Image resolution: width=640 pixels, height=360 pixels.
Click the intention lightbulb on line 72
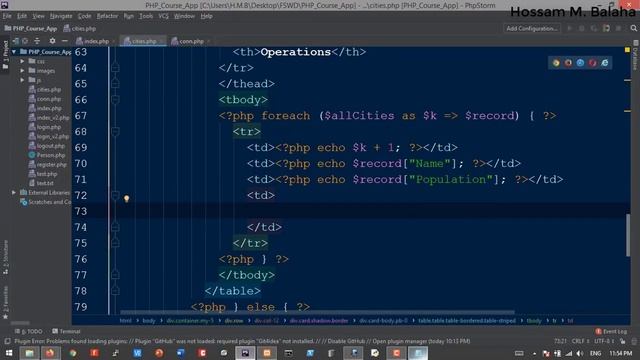(127, 199)
